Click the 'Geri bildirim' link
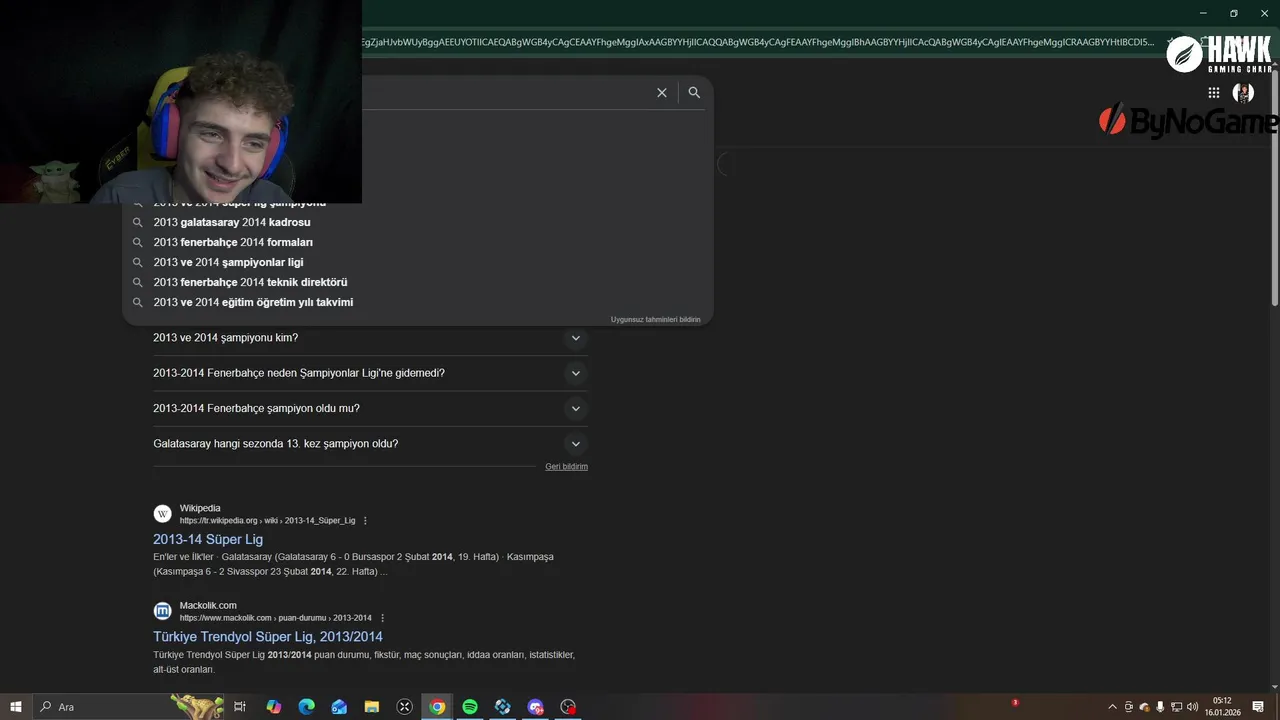1280x720 pixels. coord(566,467)
